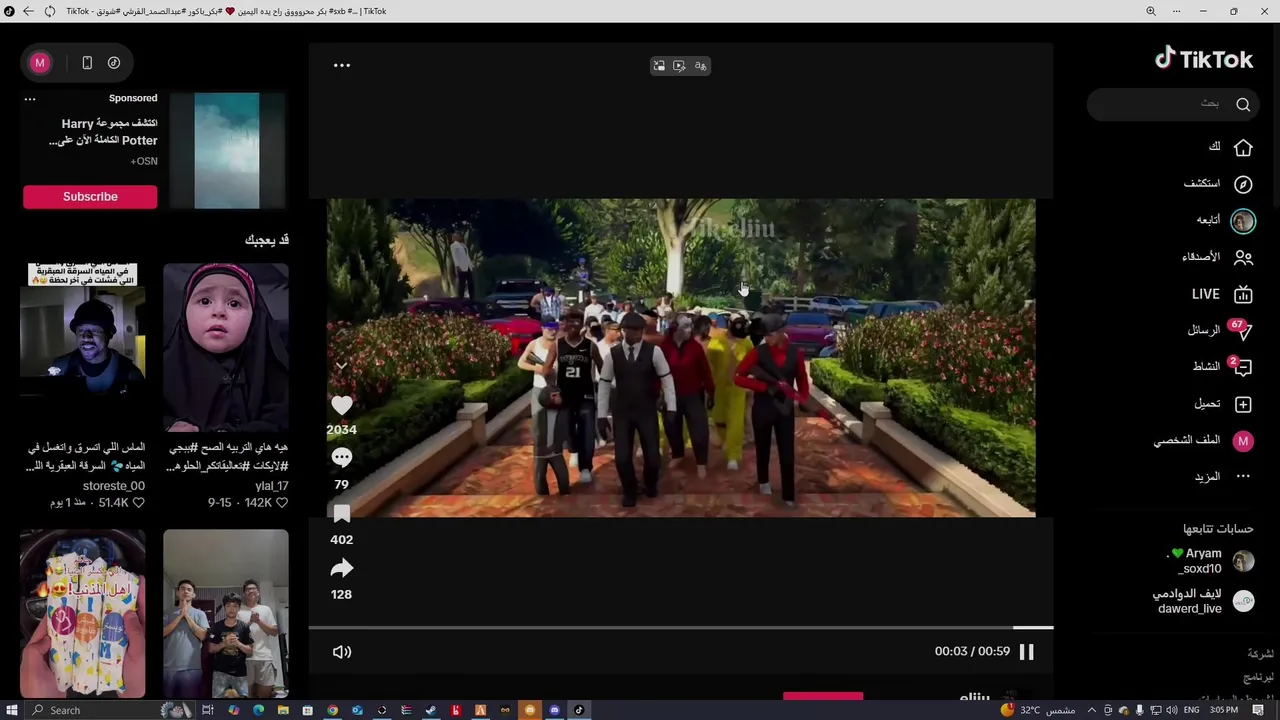Open the comments showing 79
1280x720 pixels.
[342, 458]
